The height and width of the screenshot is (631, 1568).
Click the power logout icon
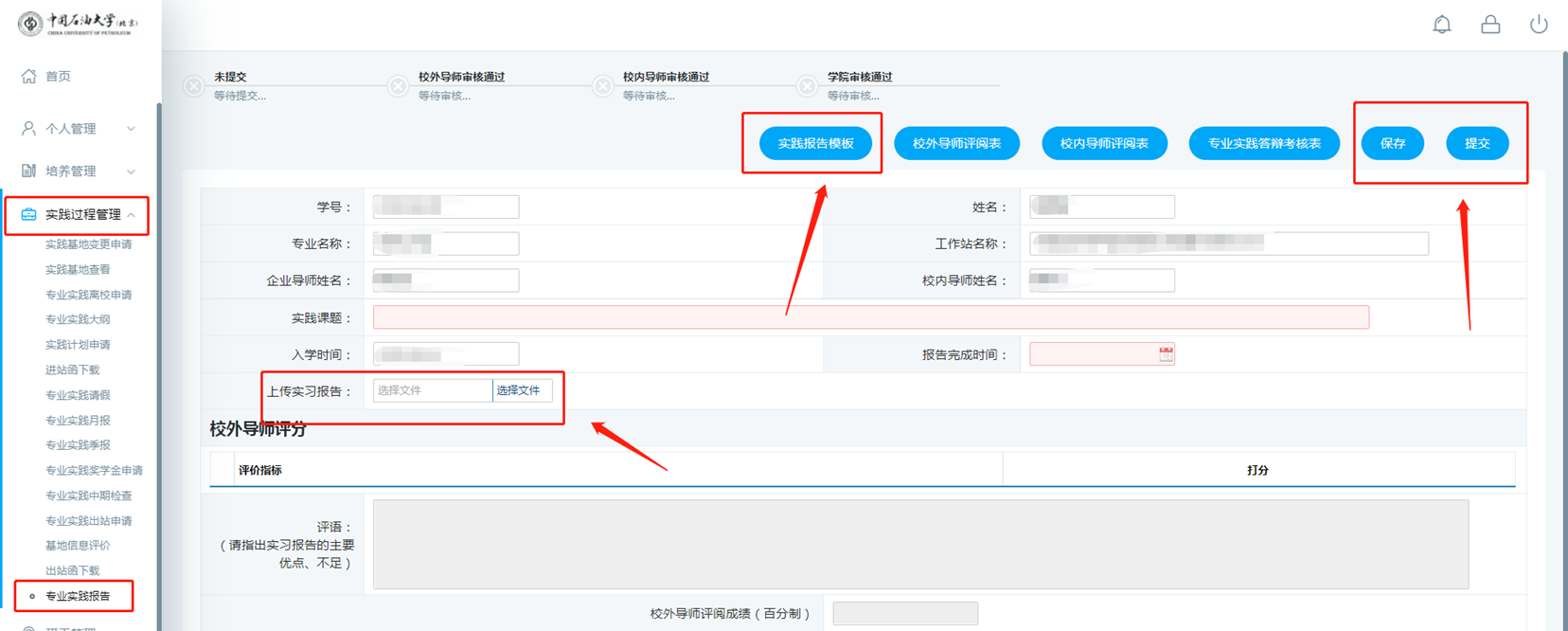coord(1539,25)
